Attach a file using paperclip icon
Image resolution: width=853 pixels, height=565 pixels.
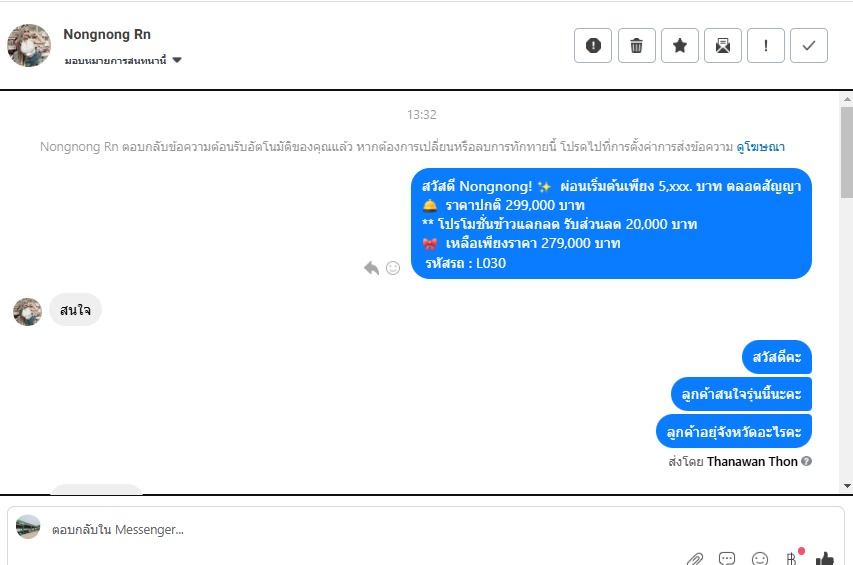tap(695, 559)
